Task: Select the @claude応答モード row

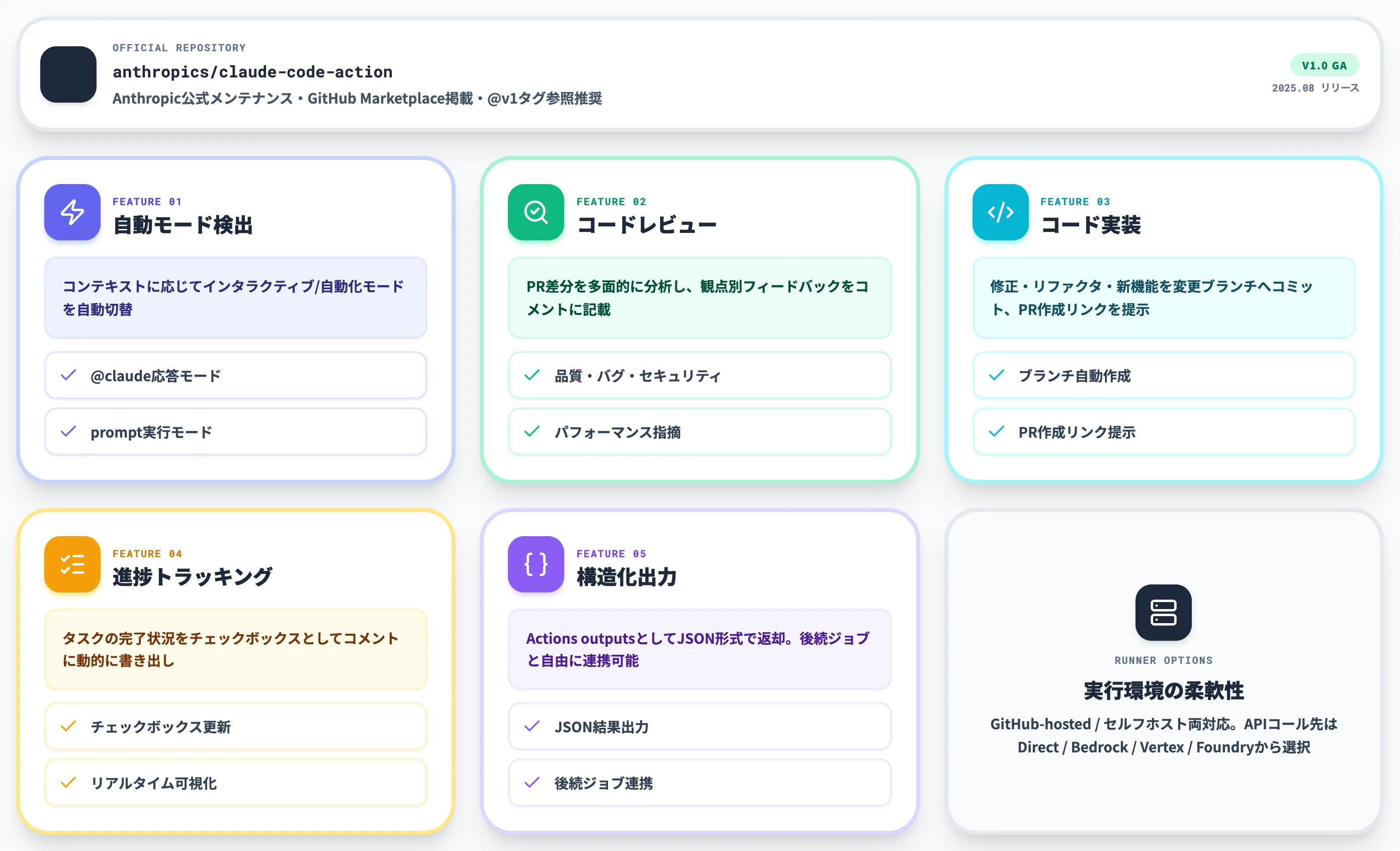Action: pyautogui.click(x=236, y=376)
